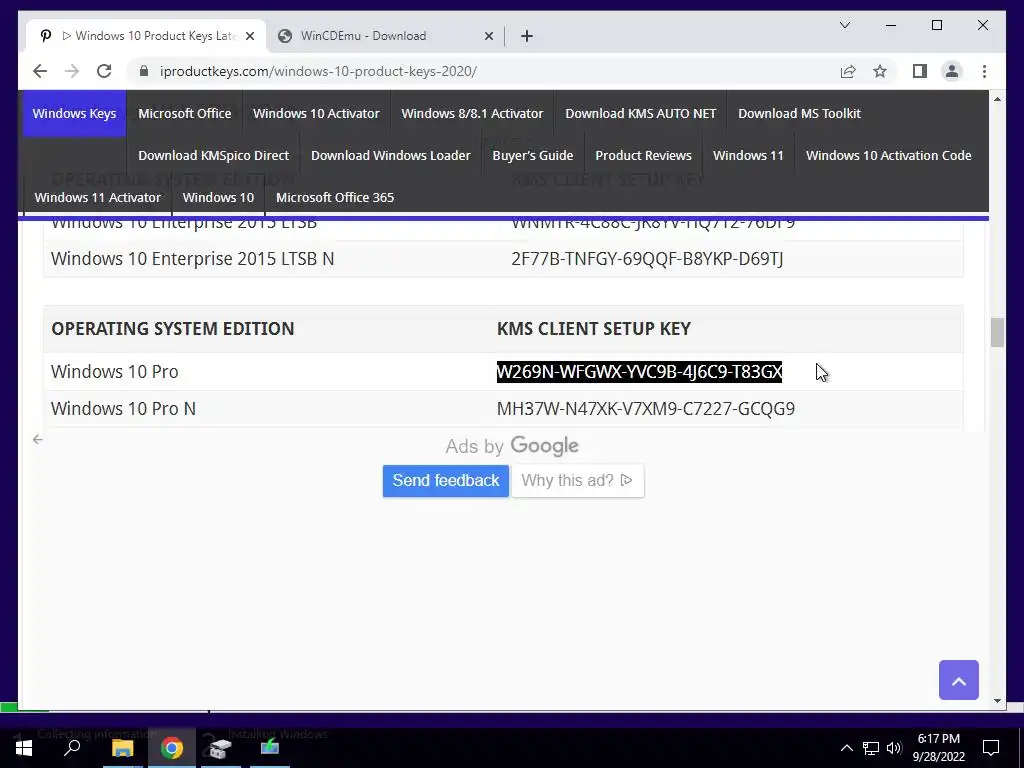Viewport: 1024px width, 768px height.
Task: Click Windows 10 Enterprise 2015 LTSB N label
Action: [193, 259]
